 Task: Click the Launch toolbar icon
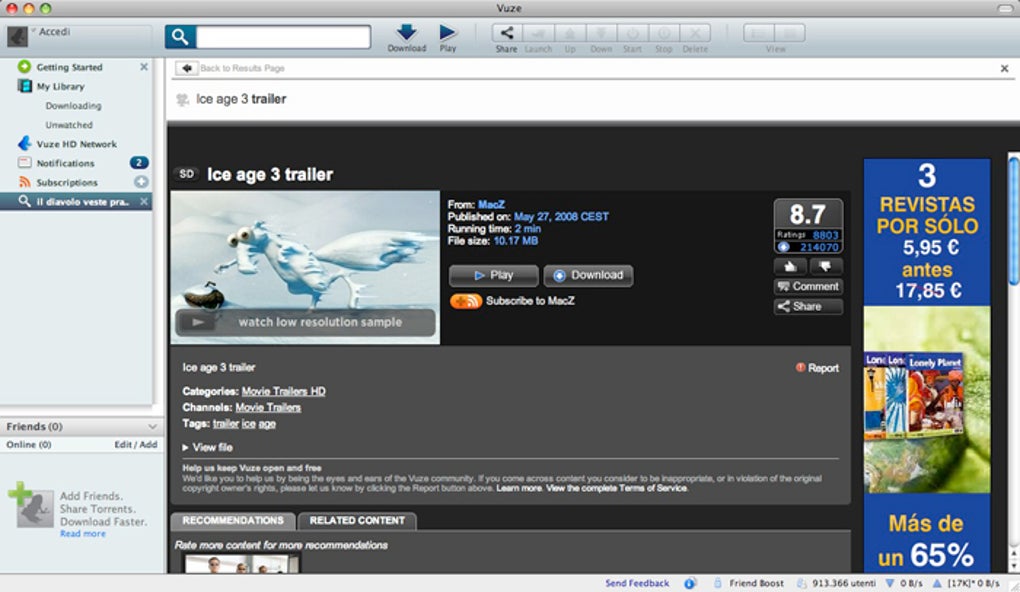538,33
